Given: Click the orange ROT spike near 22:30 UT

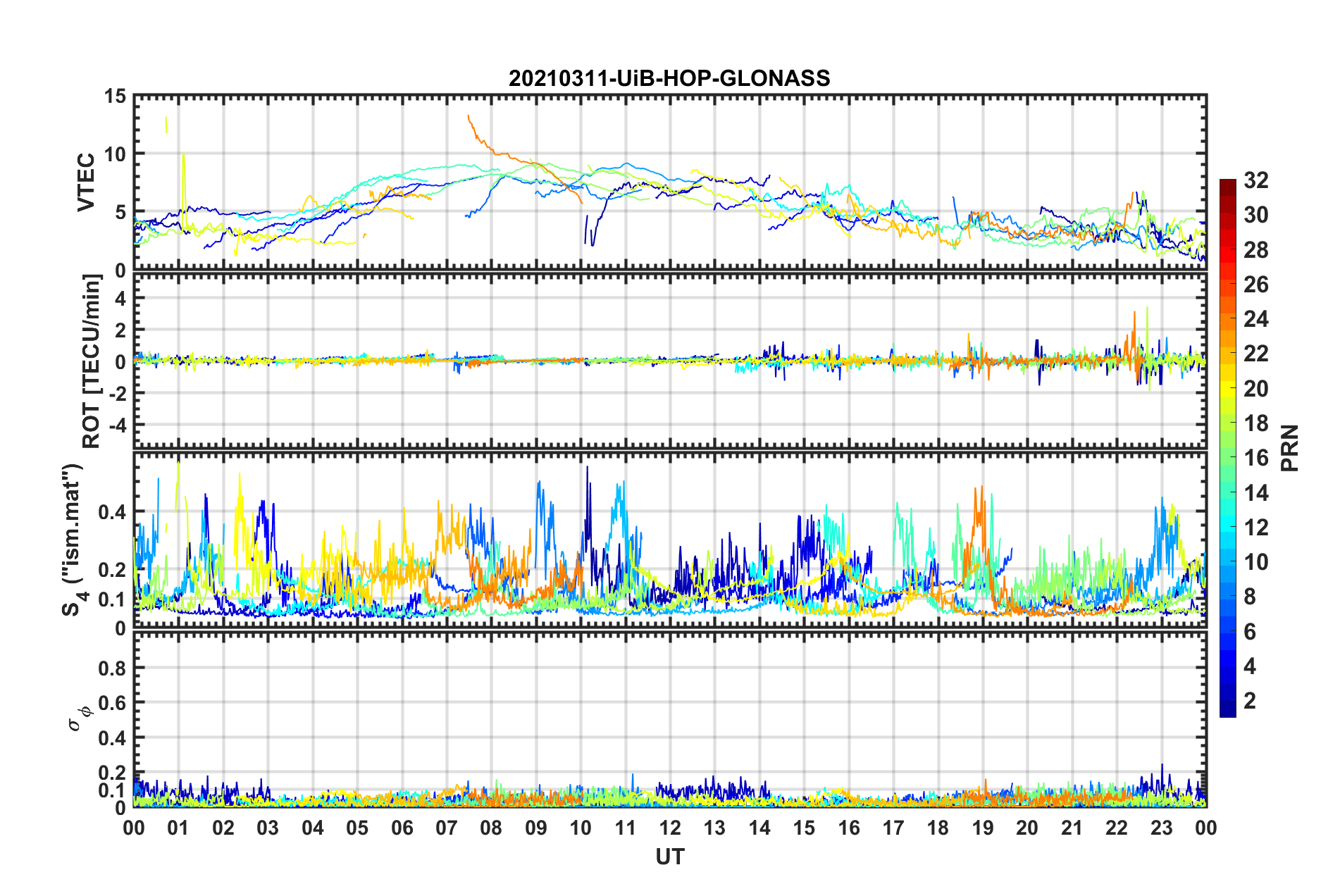Looking at the screenshot, I should pos(1134,314).
